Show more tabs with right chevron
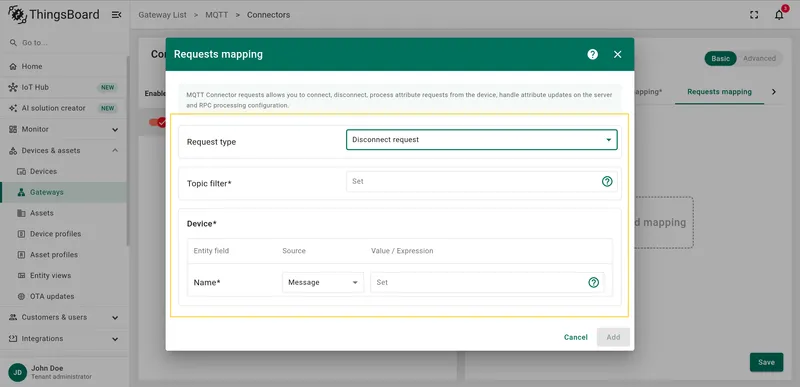The image size is (800, 387). [x=773, y=92]
